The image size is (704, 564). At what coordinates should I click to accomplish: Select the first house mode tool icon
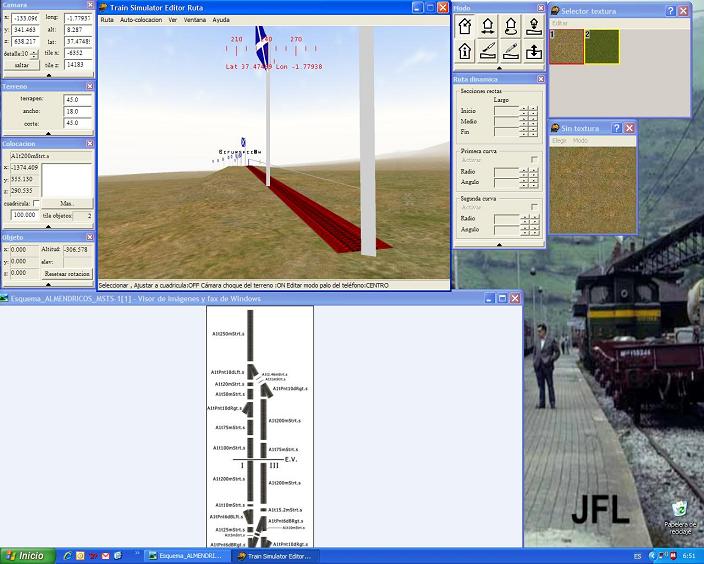click(465, 26)
